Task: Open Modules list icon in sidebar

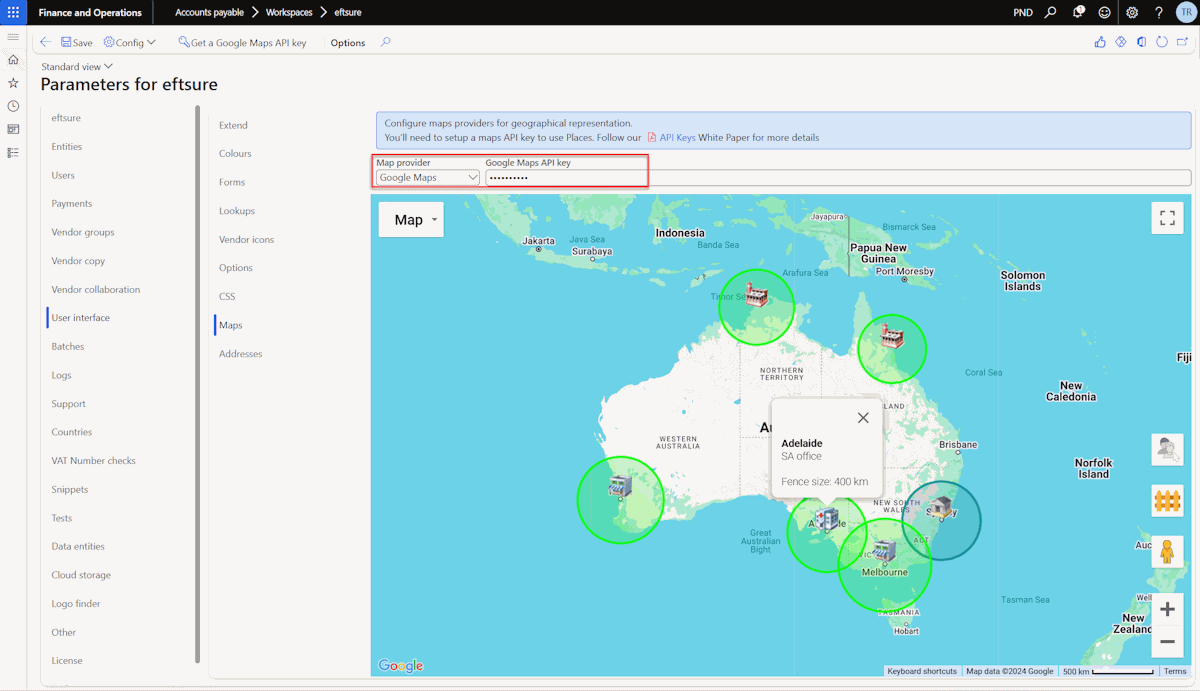Action: [13, 152]
